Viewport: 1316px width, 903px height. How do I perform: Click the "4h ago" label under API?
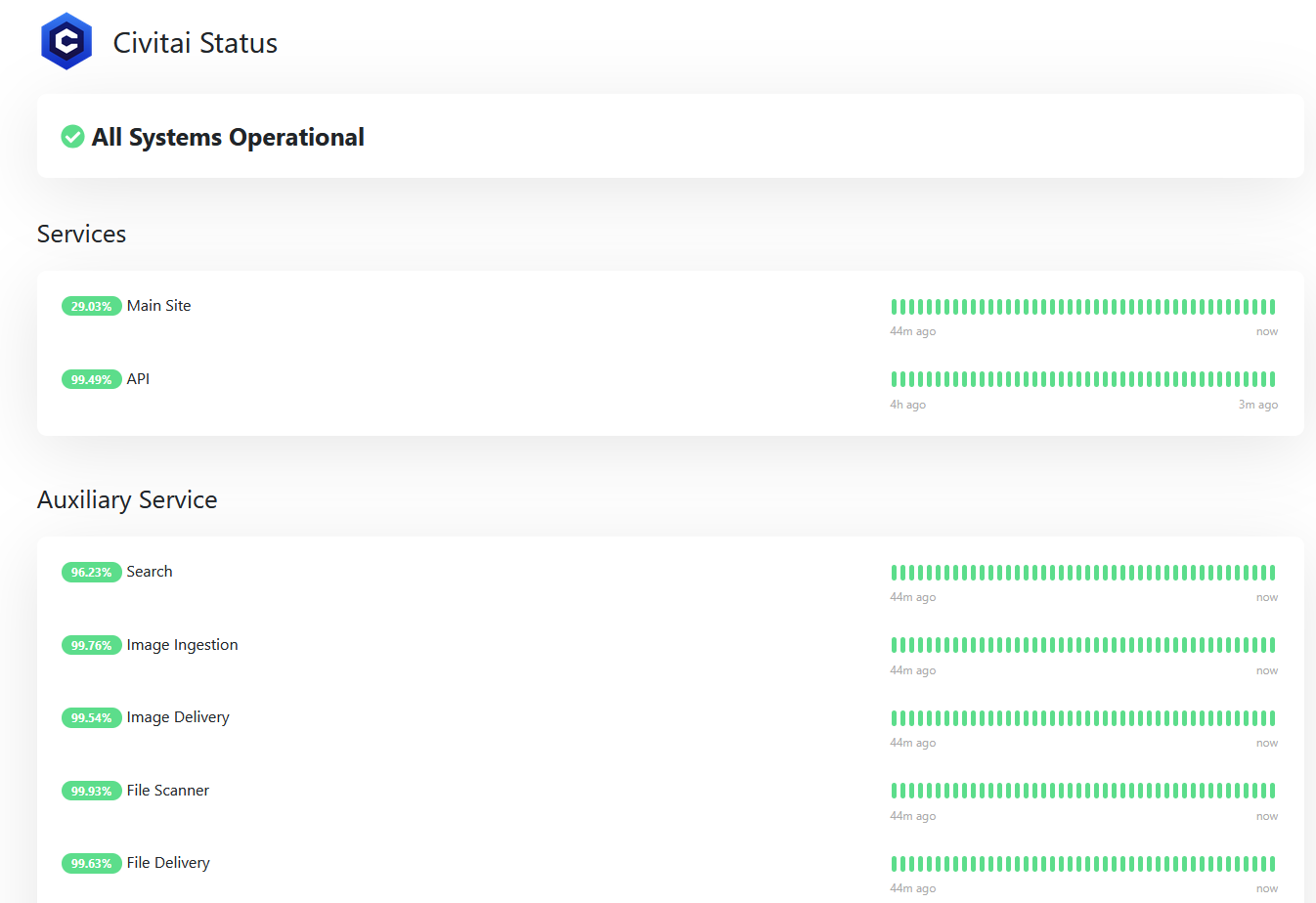pos(907,405)
